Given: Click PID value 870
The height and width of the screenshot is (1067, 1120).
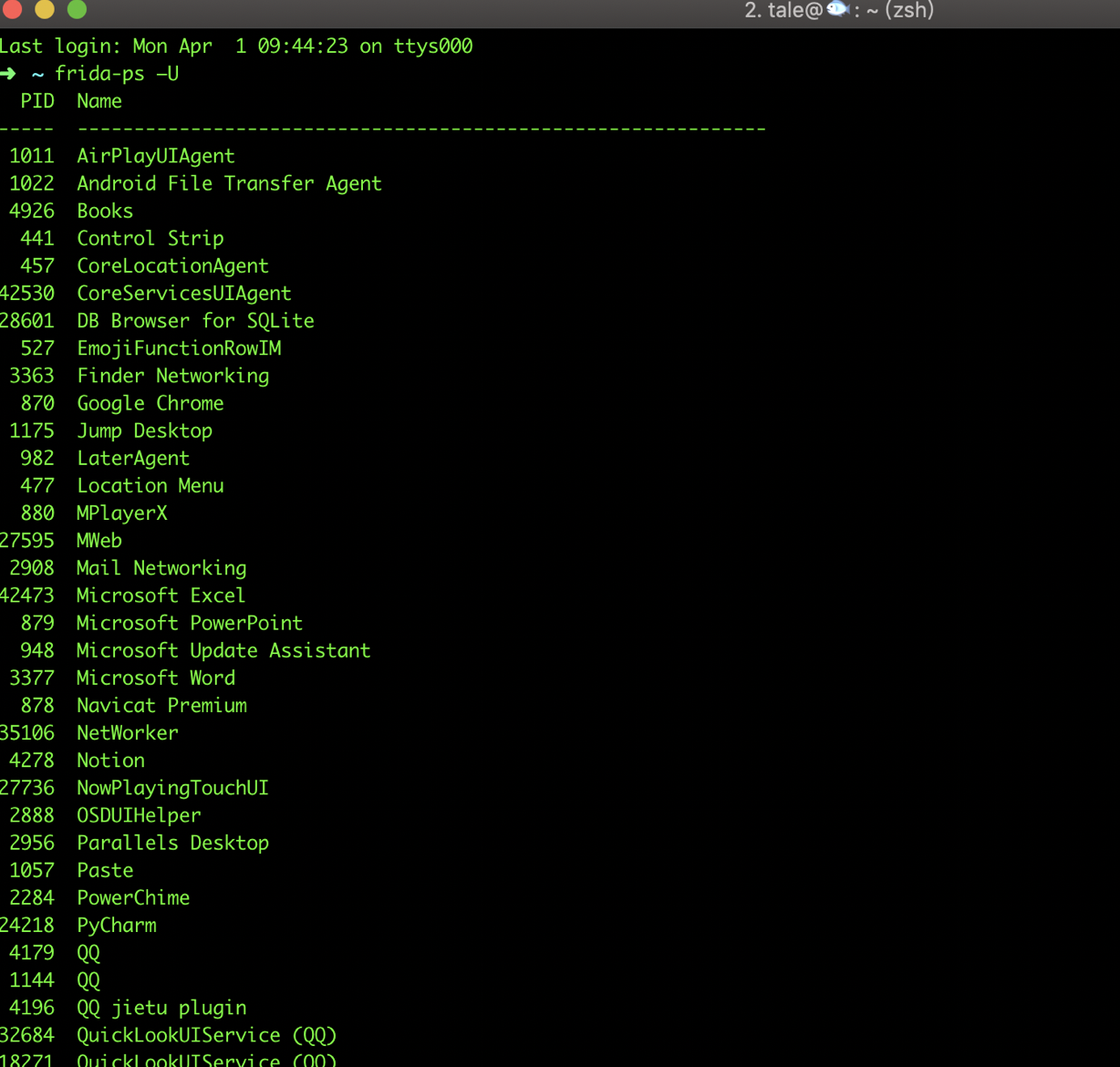Looking at the screenshot, I should [37, 403].
